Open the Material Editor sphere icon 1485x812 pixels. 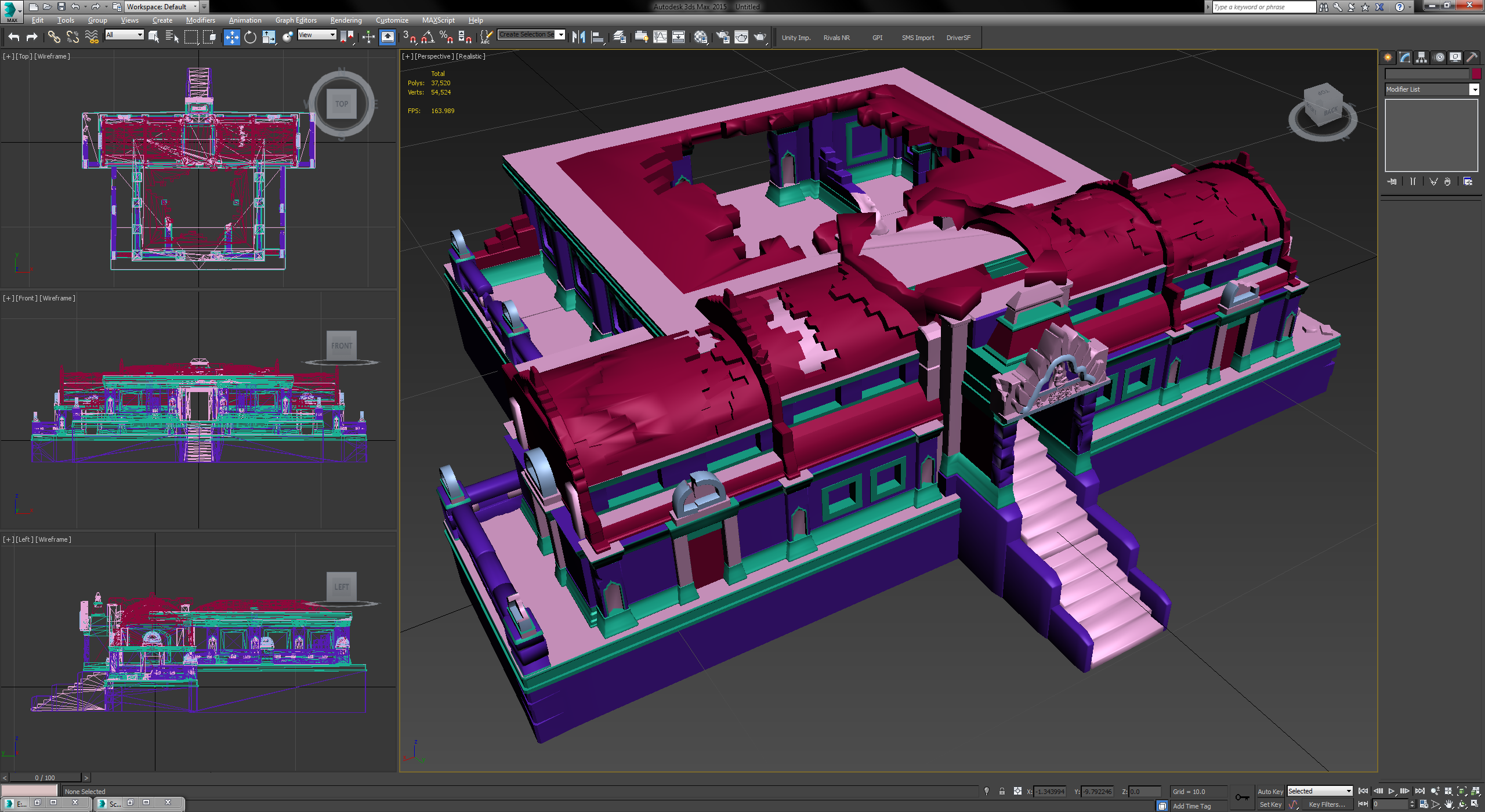coord(700,38)
